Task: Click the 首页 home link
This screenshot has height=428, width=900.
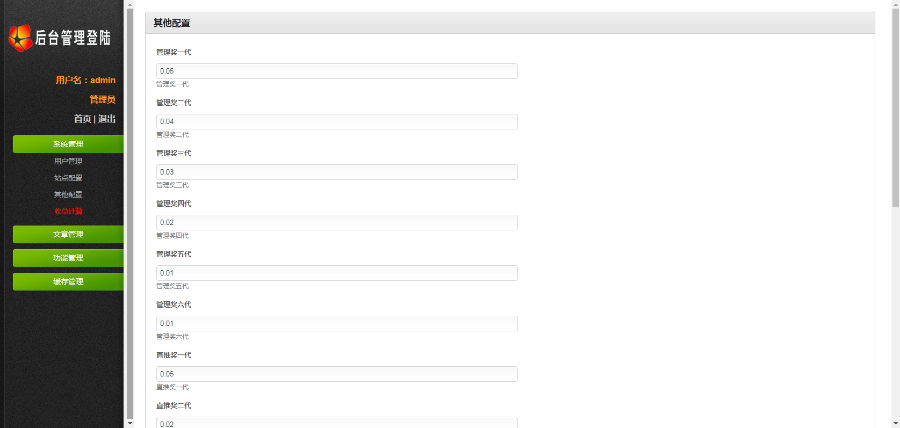Action: (x=82, y=119)
